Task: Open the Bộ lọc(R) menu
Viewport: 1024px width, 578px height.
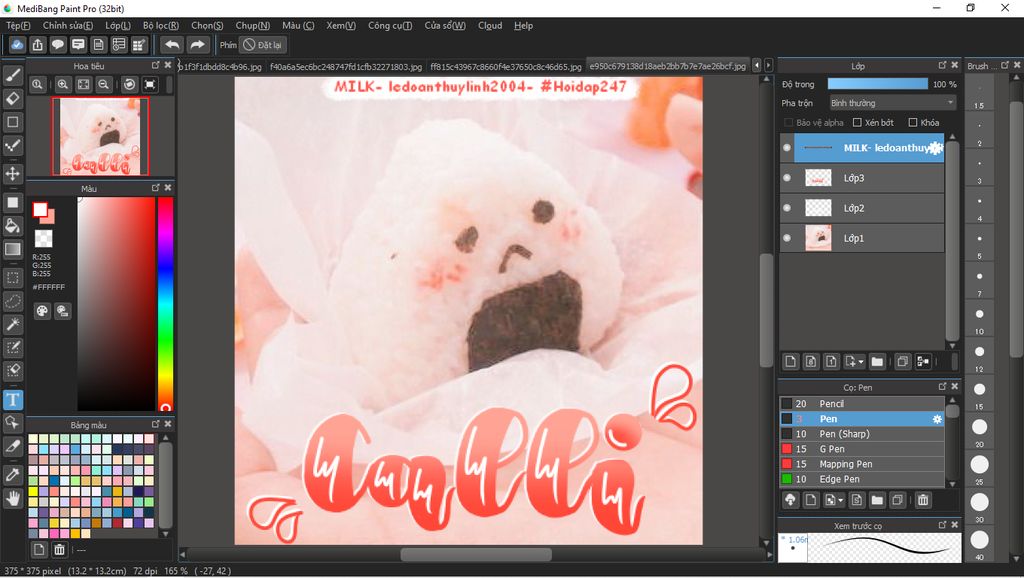Action: pos(161,25)
